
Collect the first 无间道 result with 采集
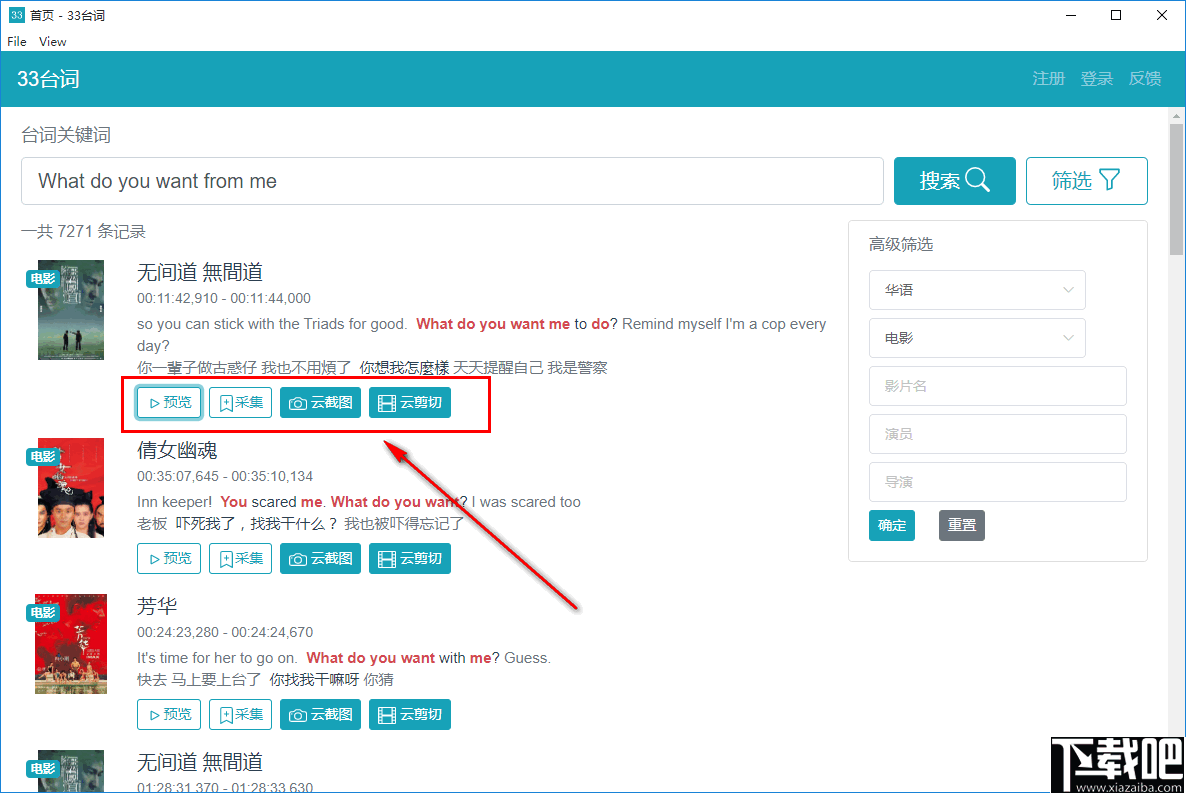pos(241,403)
